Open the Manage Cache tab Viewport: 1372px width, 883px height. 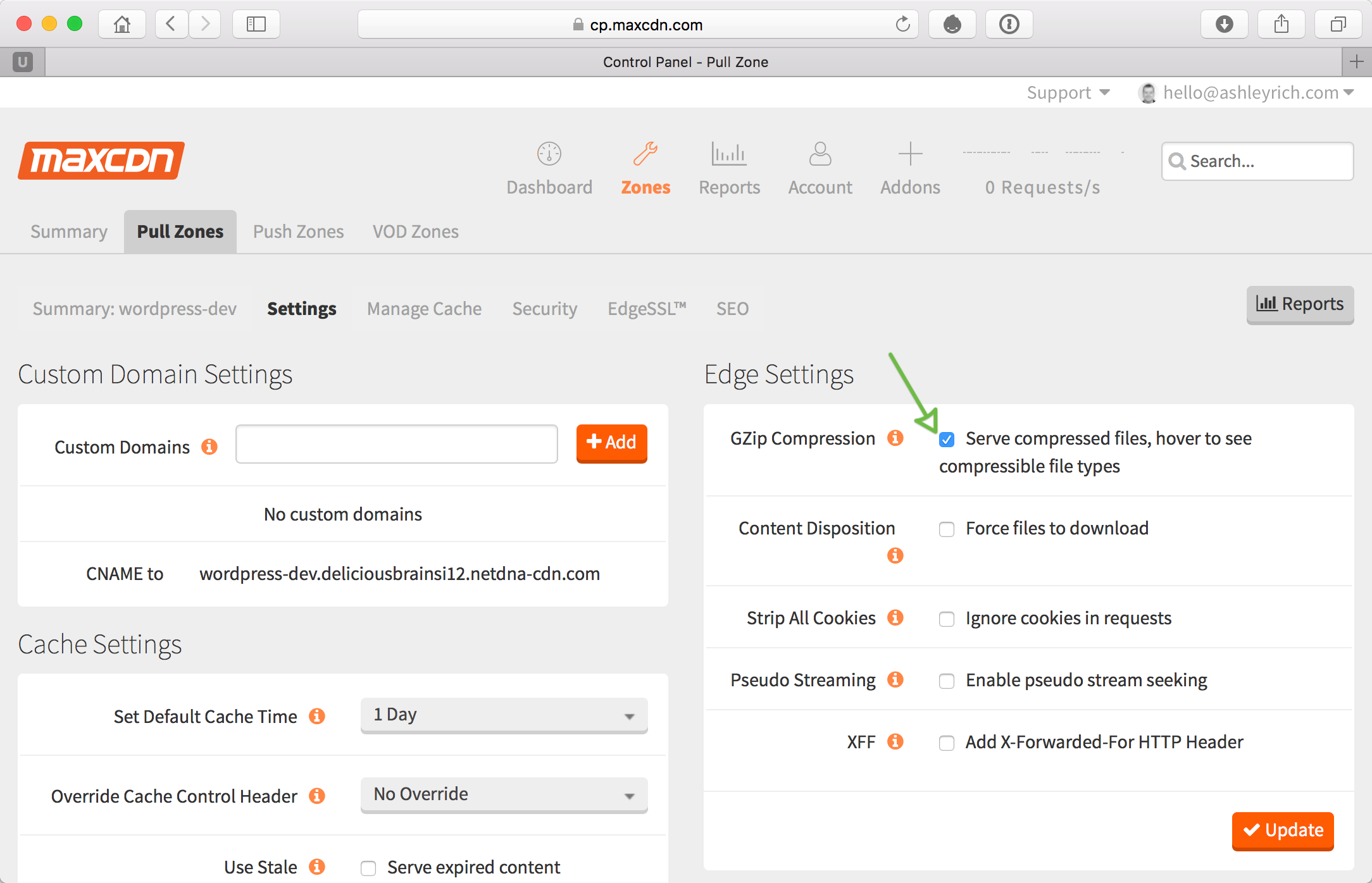(x=424, y=308)
